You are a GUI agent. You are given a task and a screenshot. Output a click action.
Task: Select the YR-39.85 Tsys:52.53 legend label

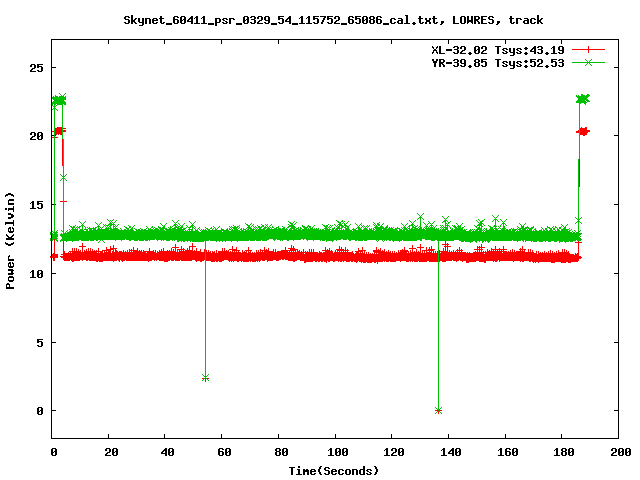click(498, 63)
